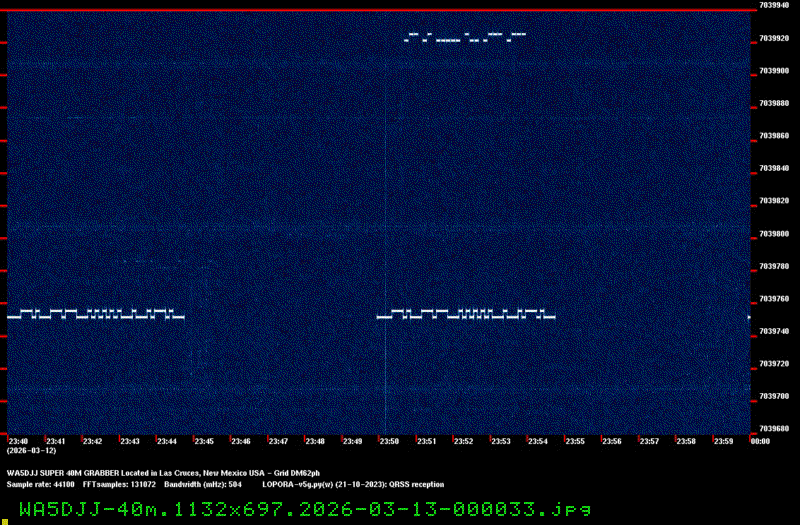Click the 7039700 frequency label

coord(774,396)
